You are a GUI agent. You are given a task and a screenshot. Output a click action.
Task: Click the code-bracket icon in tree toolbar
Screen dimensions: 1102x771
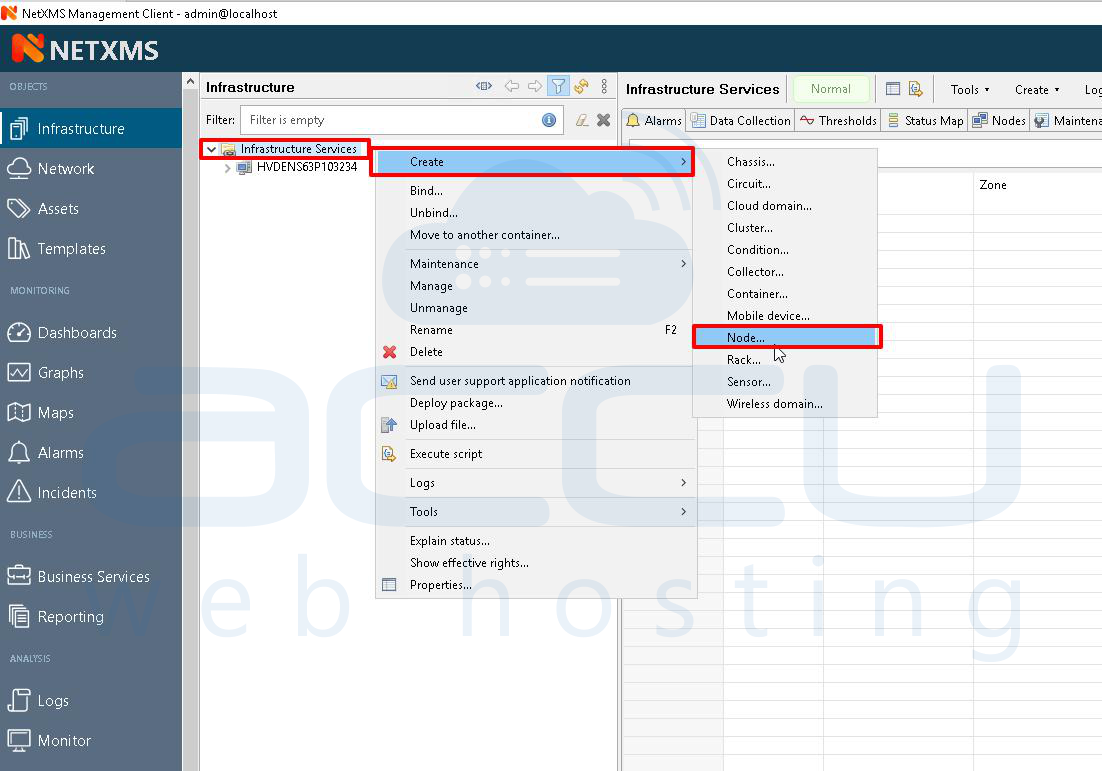(x=484, y=86)
